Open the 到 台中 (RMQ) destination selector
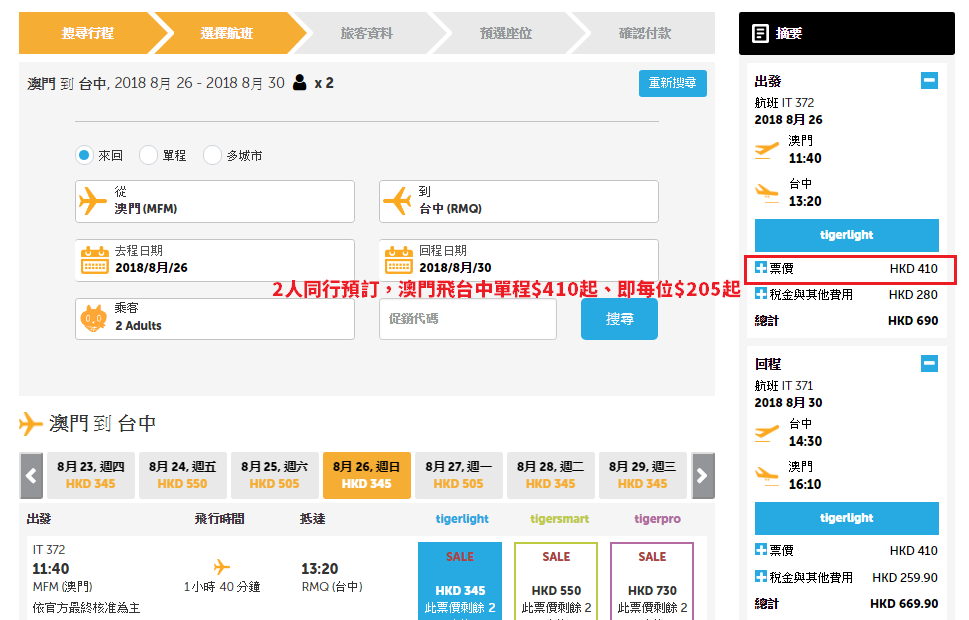The image size is (969, 620). tap(519, 202)
